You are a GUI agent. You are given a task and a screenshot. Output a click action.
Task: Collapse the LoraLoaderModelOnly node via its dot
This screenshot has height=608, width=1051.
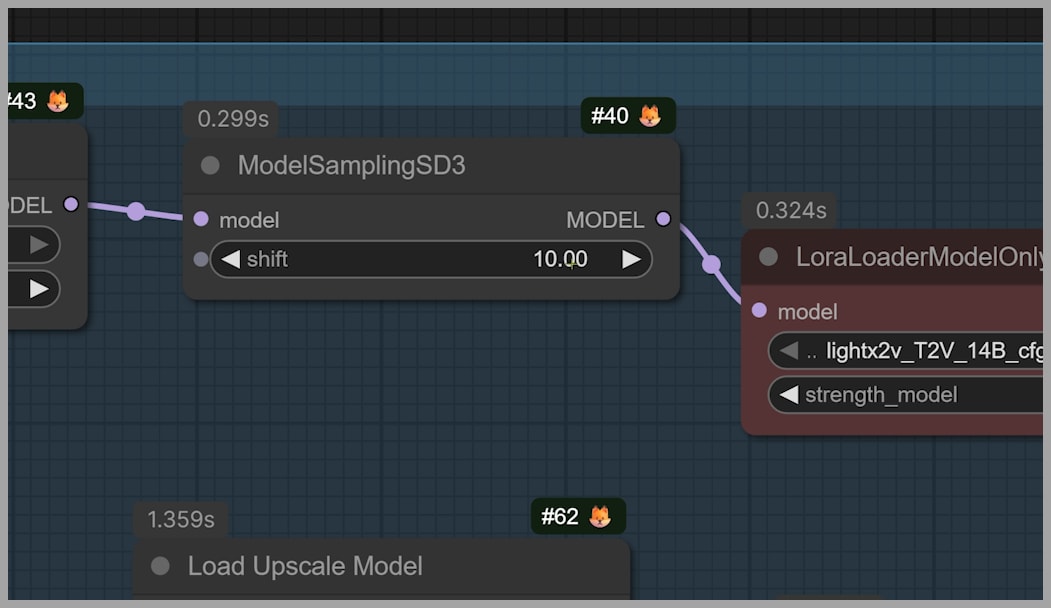(x=768, y=257)
